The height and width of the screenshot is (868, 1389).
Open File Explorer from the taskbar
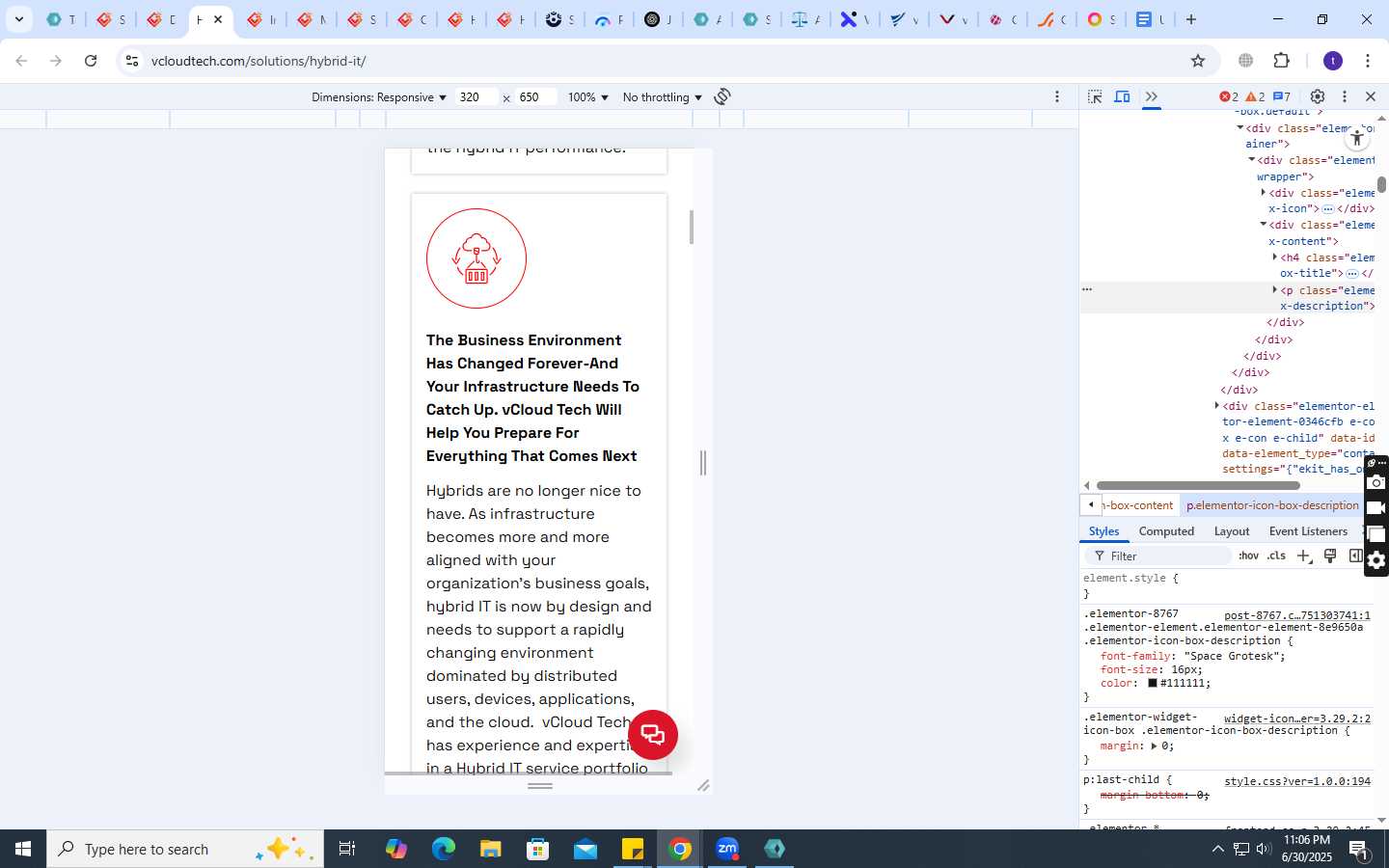[x=491, y=849]
